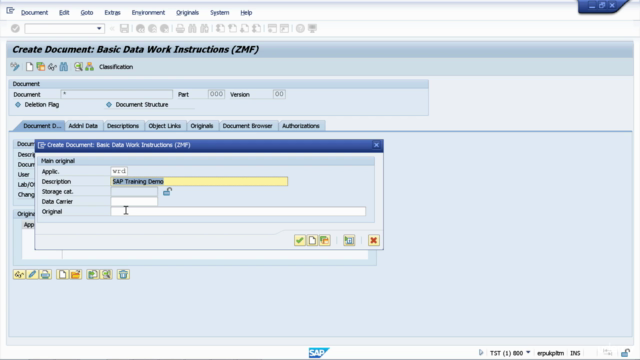The width and height of the screenshot is (640, 360).
Task: Click the Data Carrier input field
Action: point(134,201)
